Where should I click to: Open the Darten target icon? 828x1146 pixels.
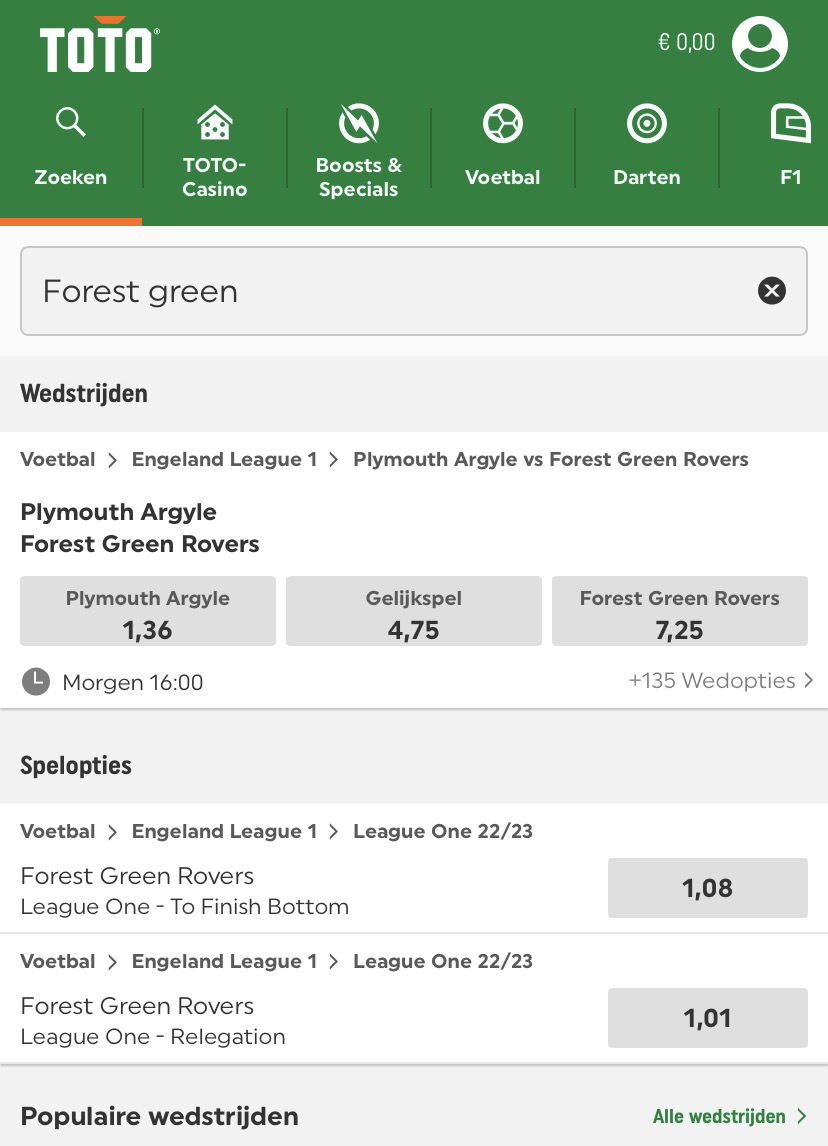click(646, 124)
